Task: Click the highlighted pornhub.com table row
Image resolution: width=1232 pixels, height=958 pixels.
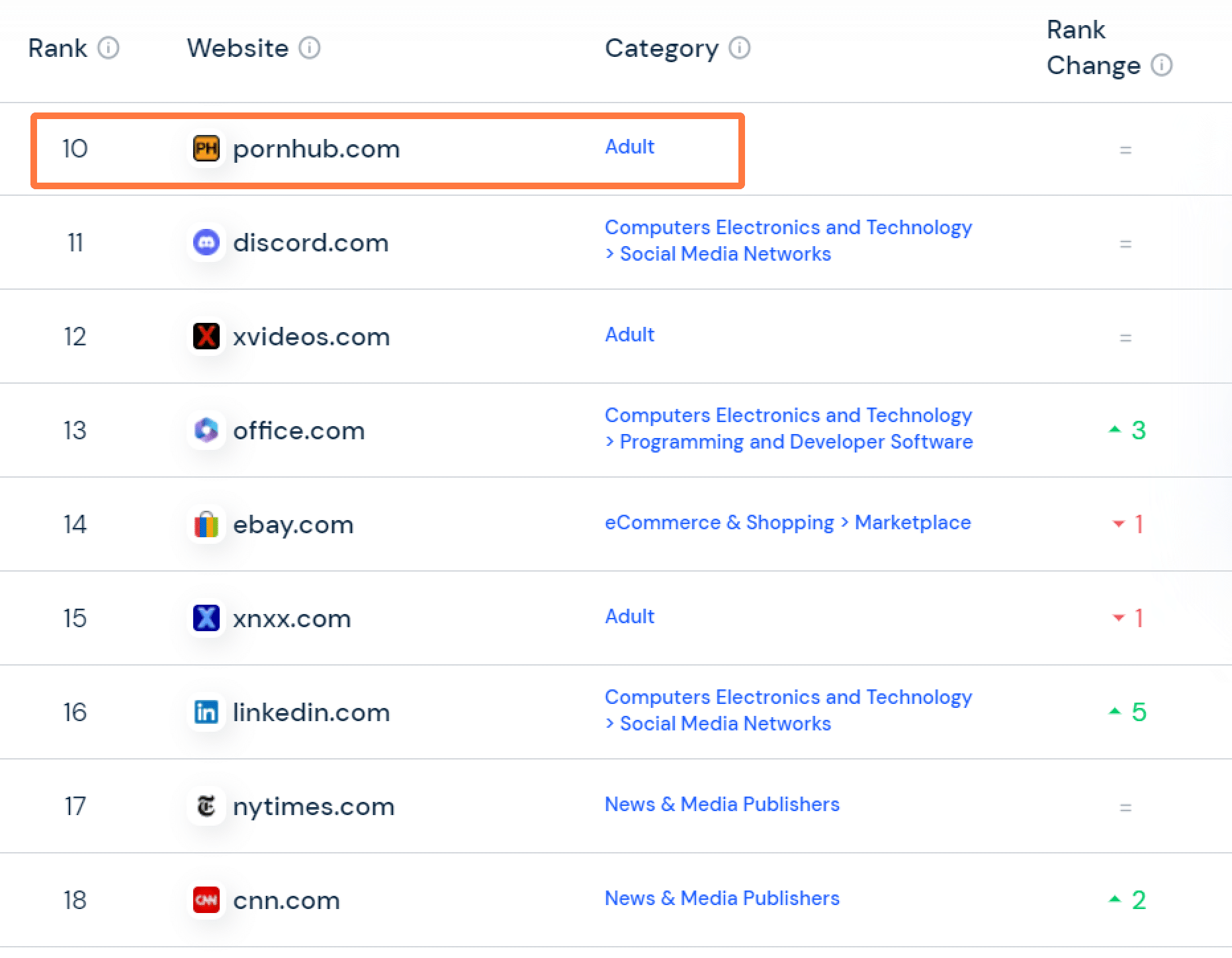Action: (388, 149)
